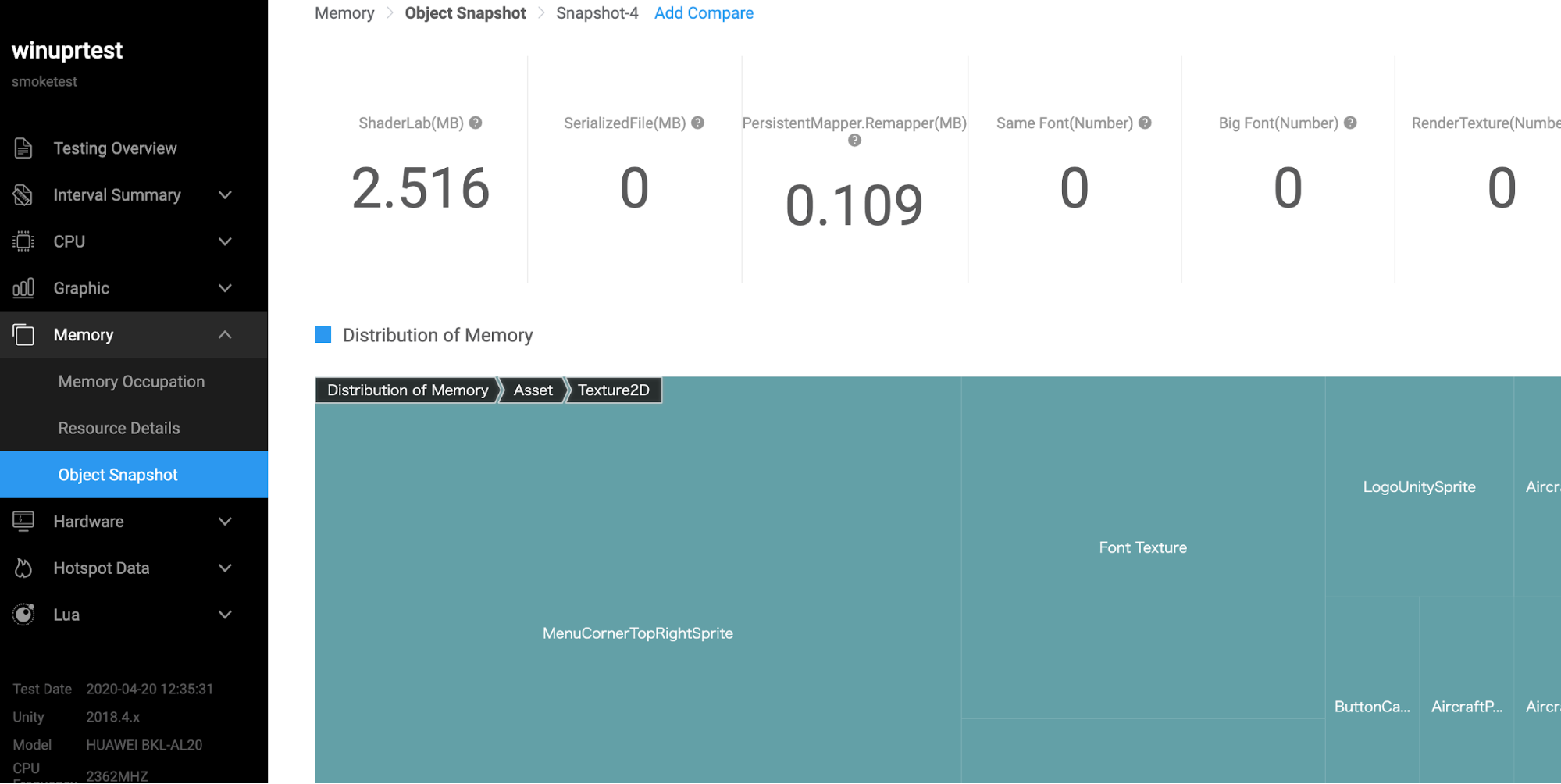Click the Same Font(Number) help icon
This screenshot has height=784, width=1561.
pos(1145,123)
